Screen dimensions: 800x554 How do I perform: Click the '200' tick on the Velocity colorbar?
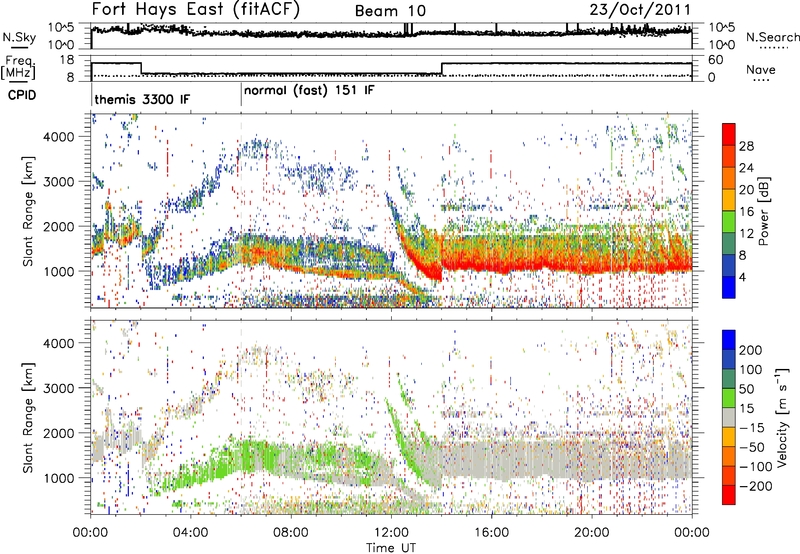[x=751, y=350]
